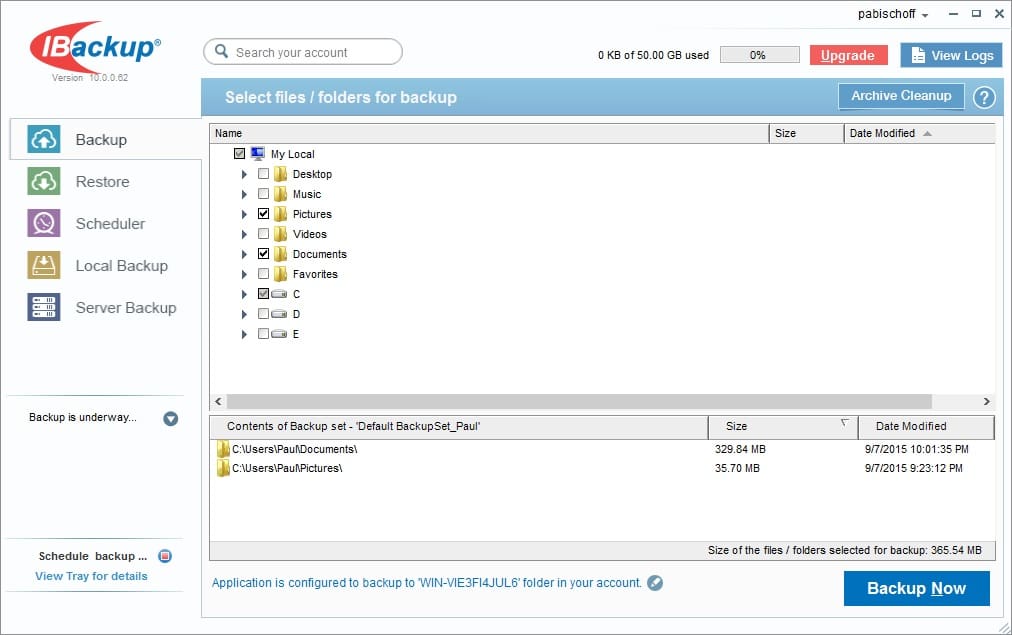Expand the C drive tree node

pos(244,294)
